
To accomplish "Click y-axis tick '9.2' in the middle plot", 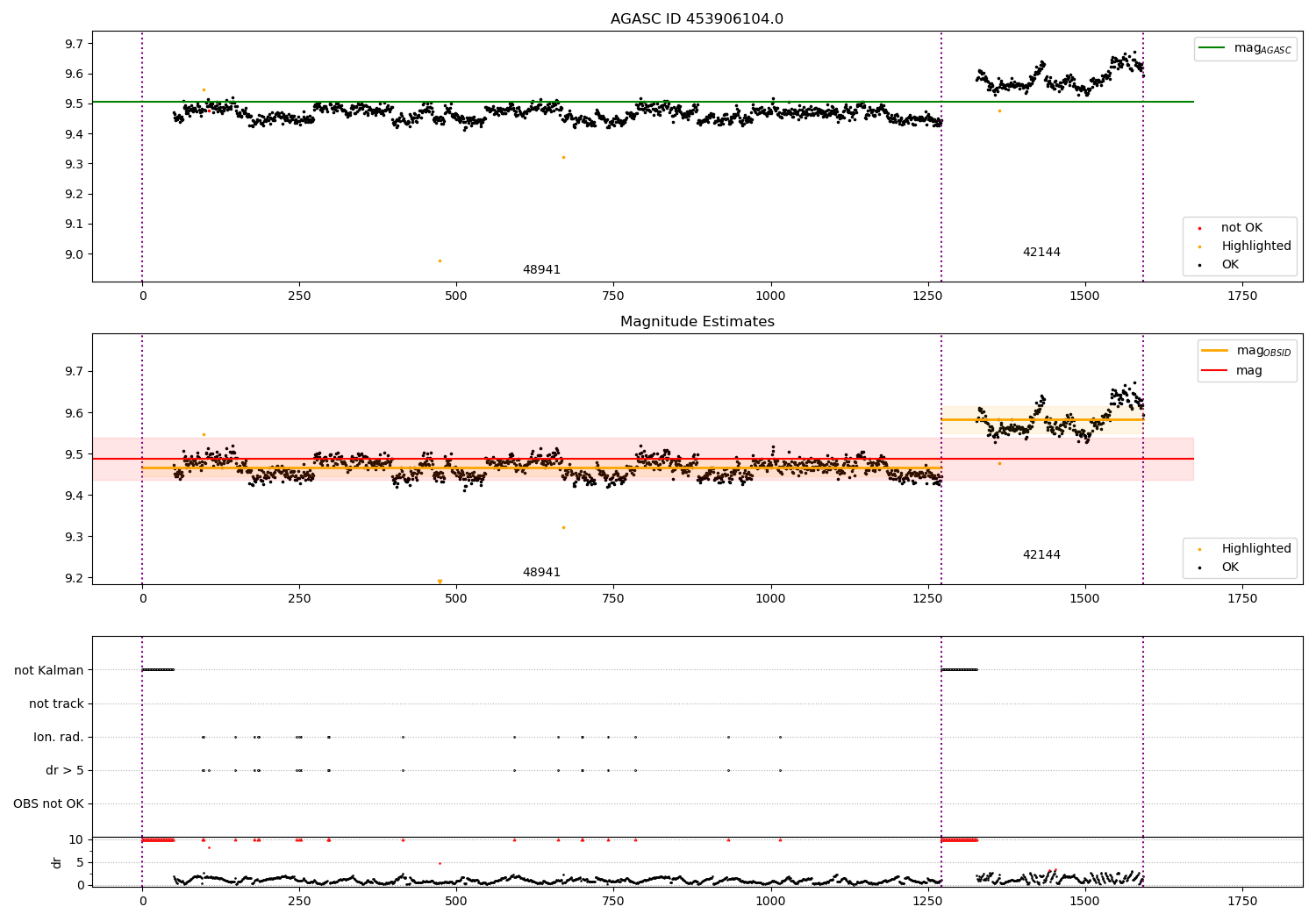I will (75, 578).
